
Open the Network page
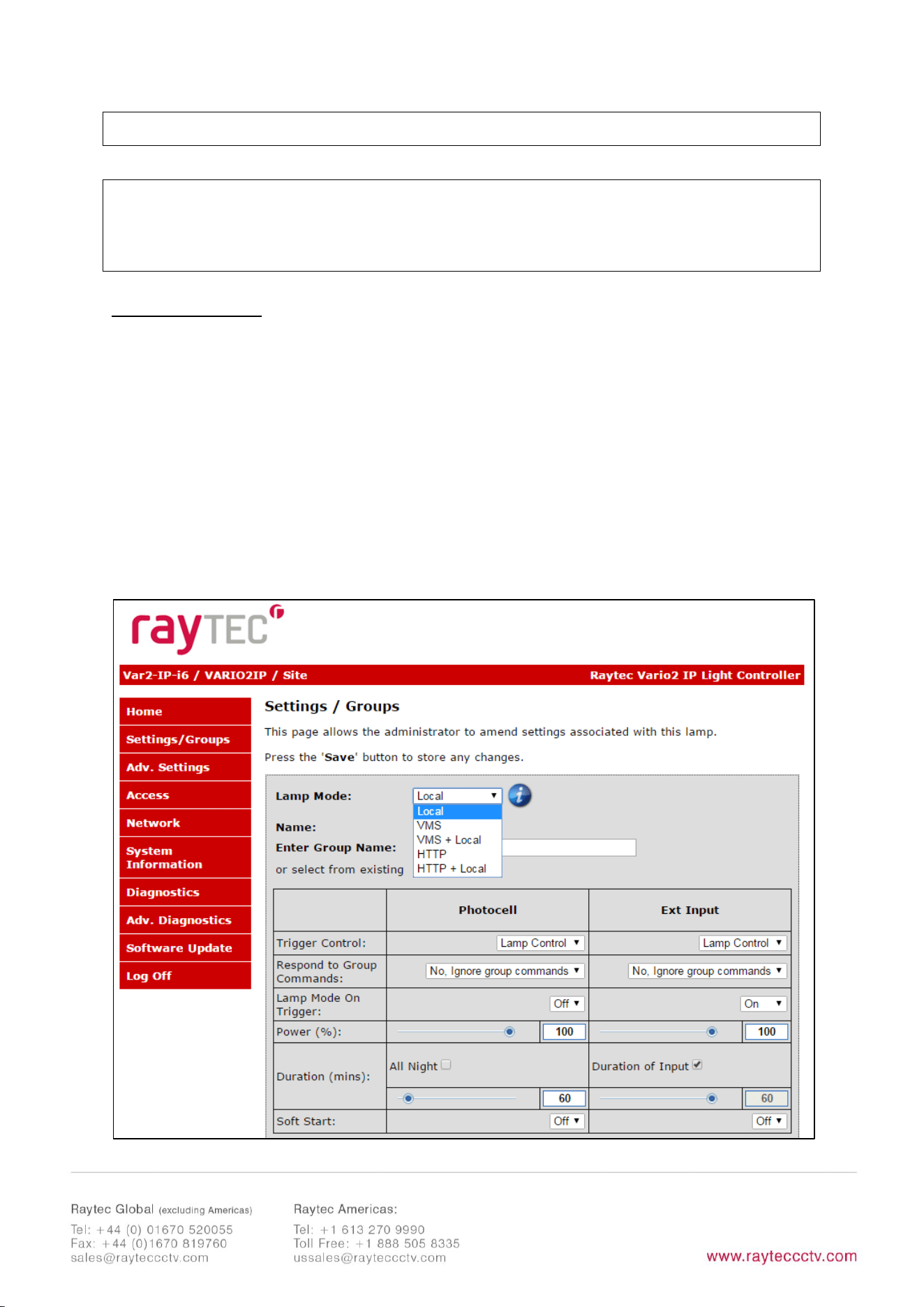click(x=185, y=823)
